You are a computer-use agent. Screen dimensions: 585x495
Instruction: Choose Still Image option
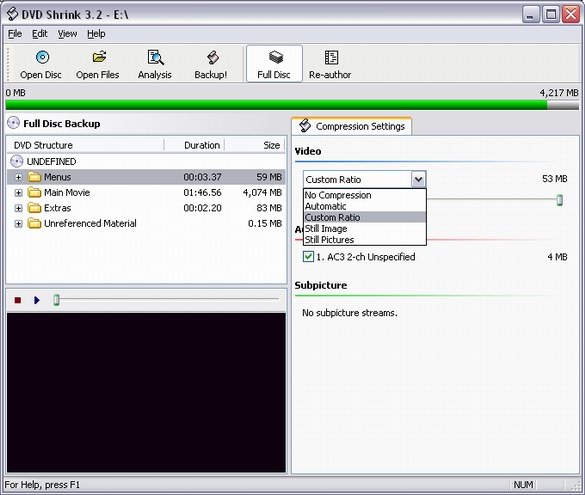(x=365, y=229)
